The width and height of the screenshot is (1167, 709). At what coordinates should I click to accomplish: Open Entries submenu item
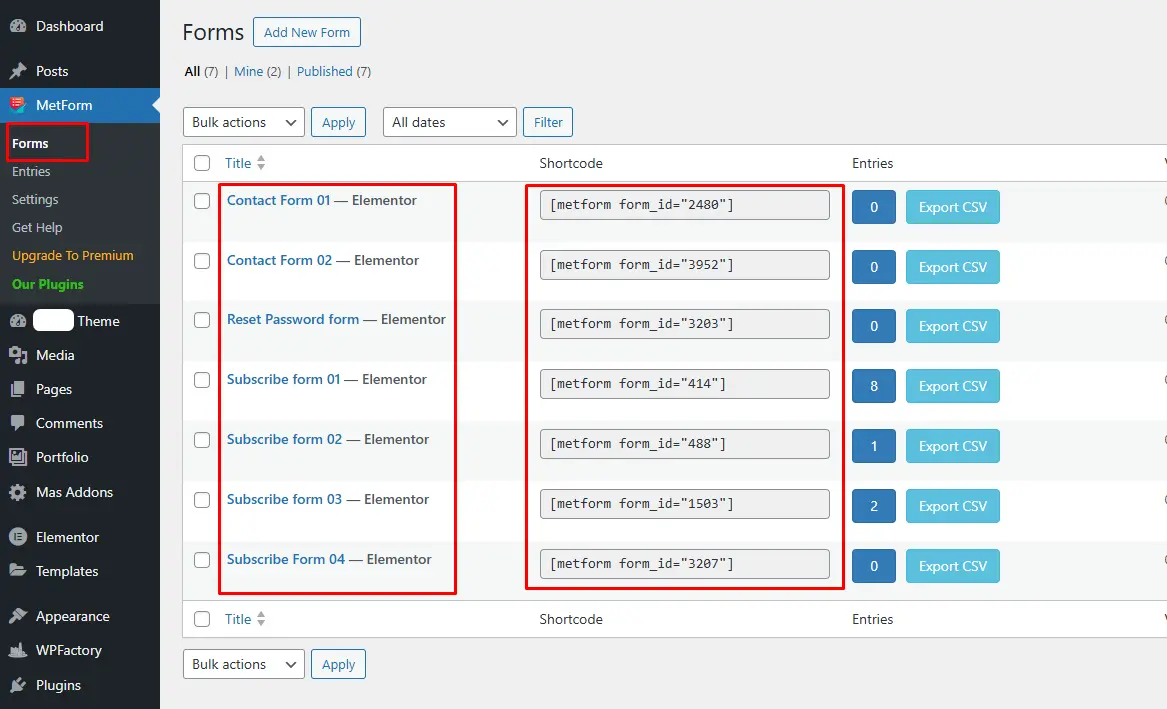31,171
